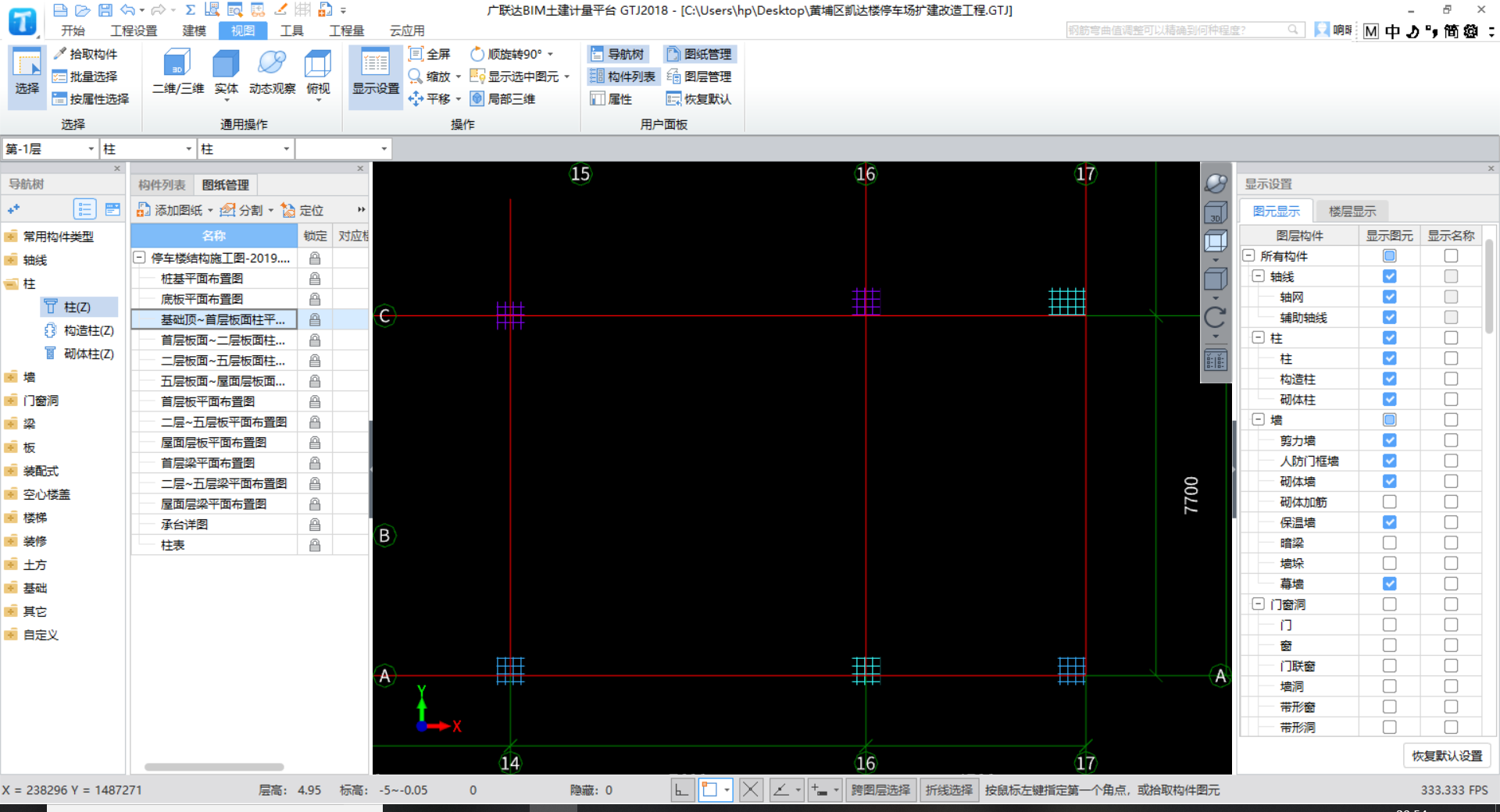Click the orbit icon on canvas side toolbar

tap(1216, 184)
